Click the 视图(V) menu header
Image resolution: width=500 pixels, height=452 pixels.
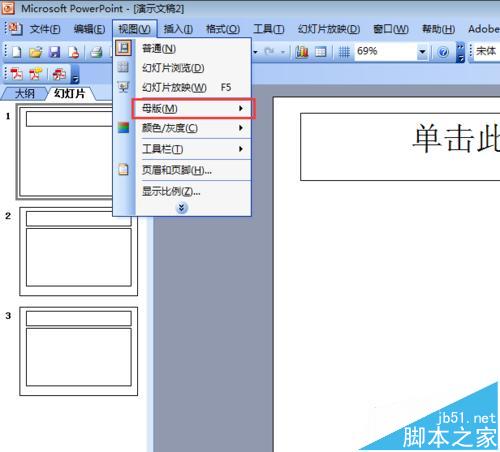tap(135, 29)
